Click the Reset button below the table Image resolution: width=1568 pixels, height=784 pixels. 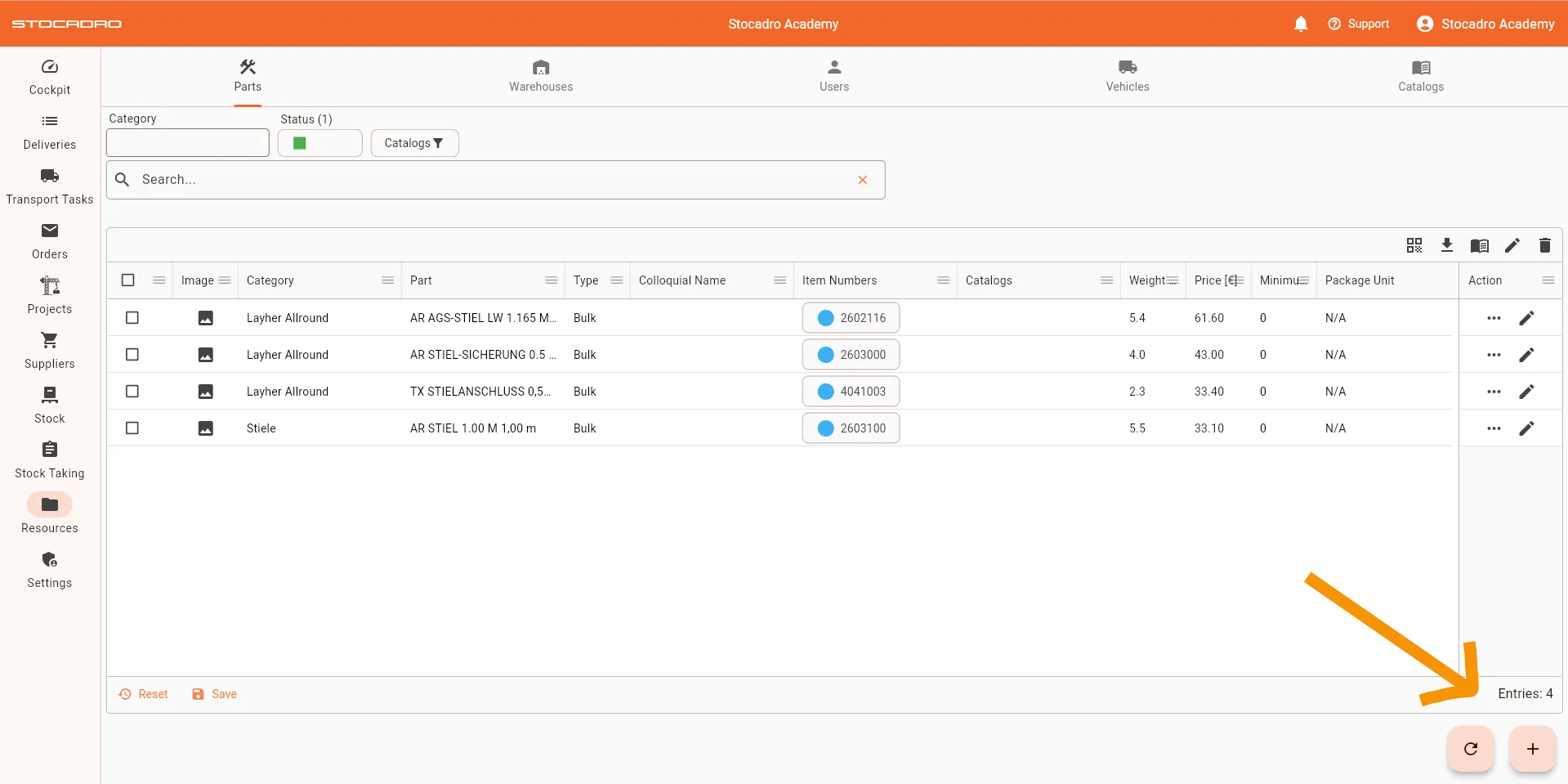point(144,694)
